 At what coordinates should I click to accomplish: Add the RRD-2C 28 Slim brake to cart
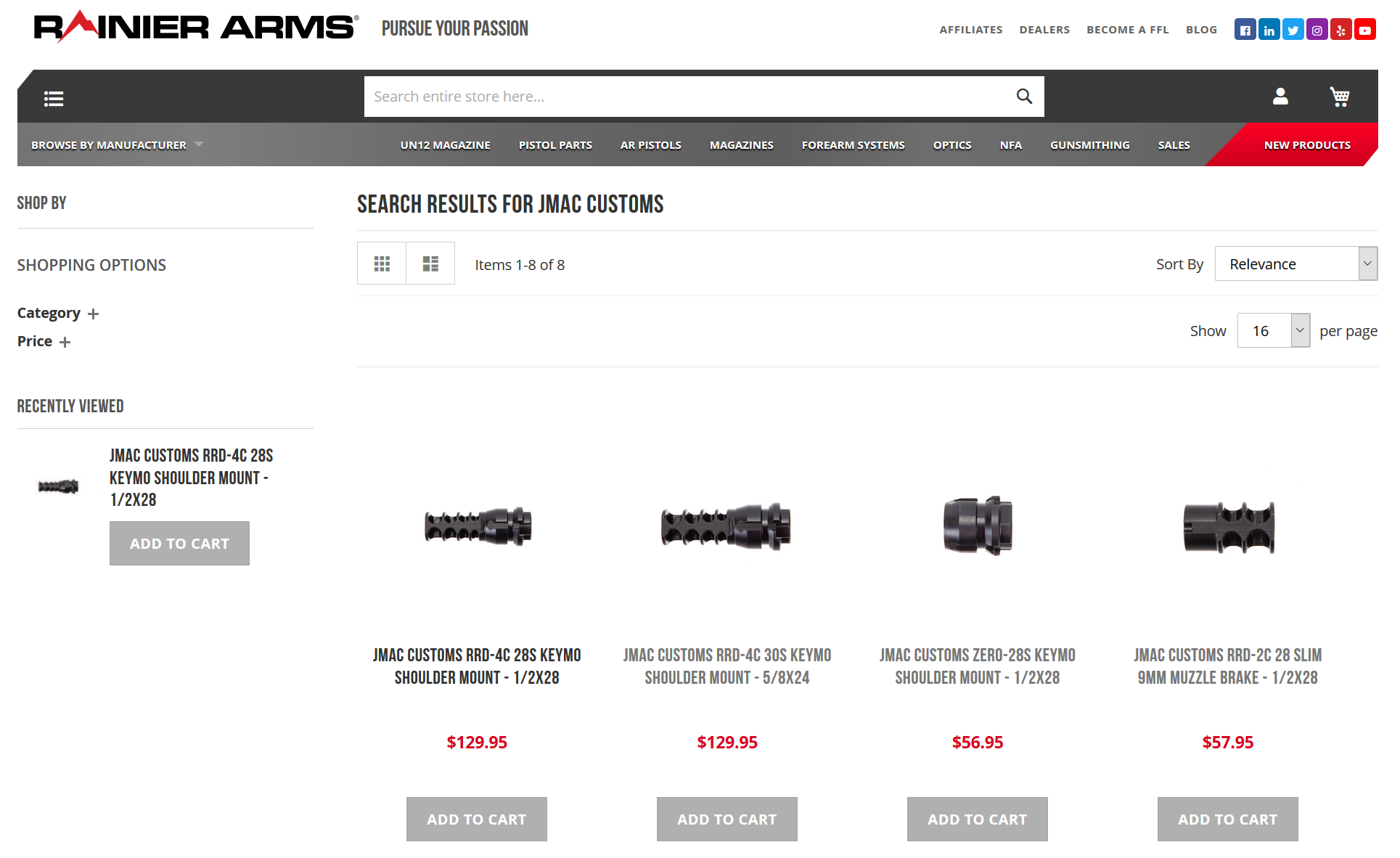pos(1227,819)
